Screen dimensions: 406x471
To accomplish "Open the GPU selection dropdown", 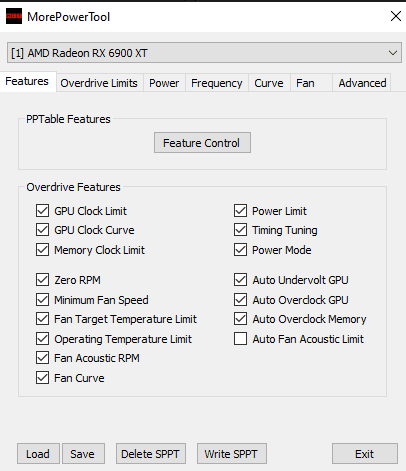I will (204, 53).
